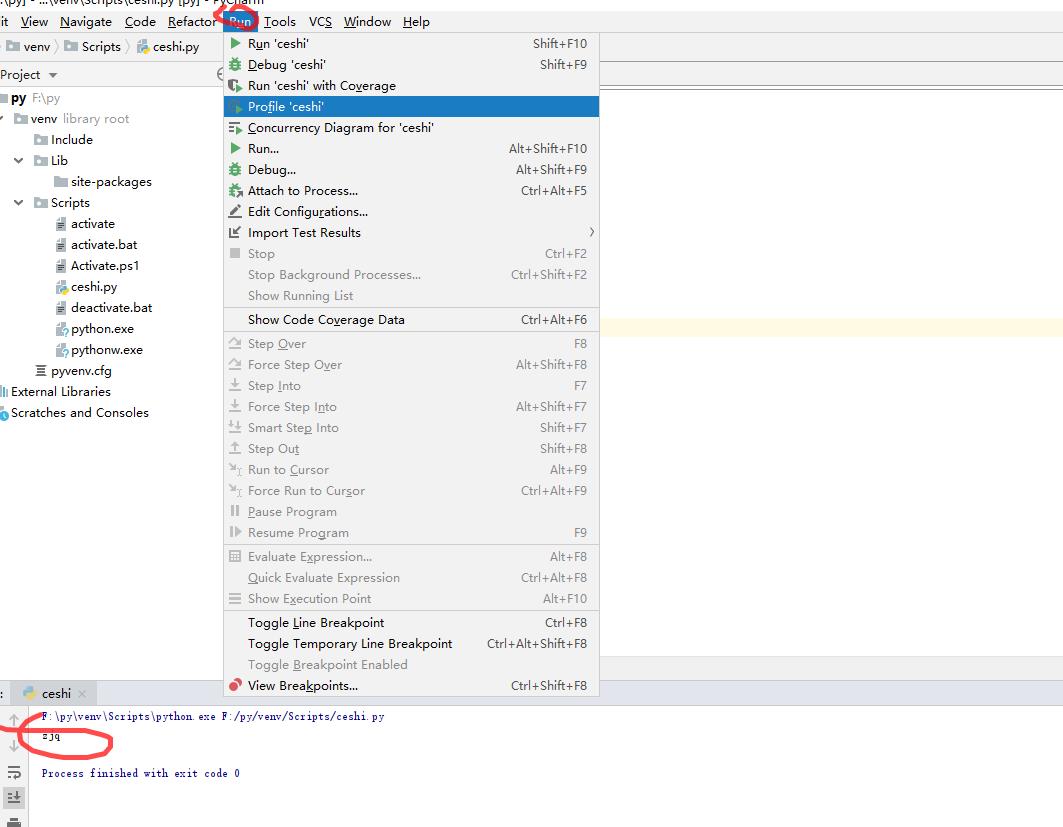1063x827 pixels.
Task: Open the Navigate menu
Action: click(86, 22)
